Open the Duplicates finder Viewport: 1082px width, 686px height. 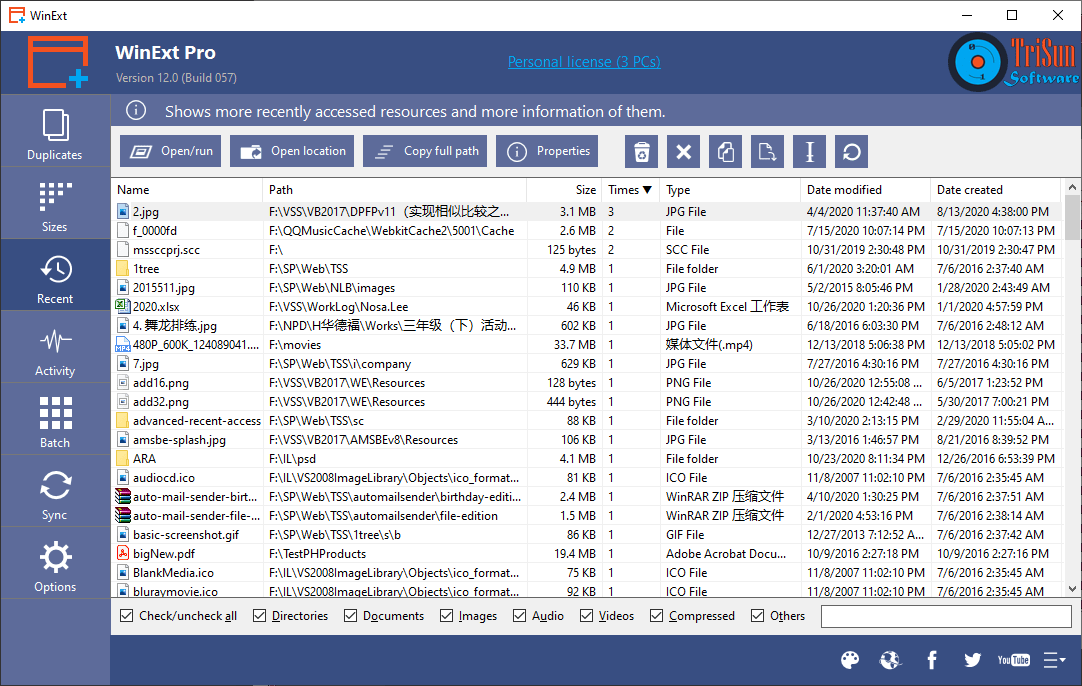click(x=55, y=131)
